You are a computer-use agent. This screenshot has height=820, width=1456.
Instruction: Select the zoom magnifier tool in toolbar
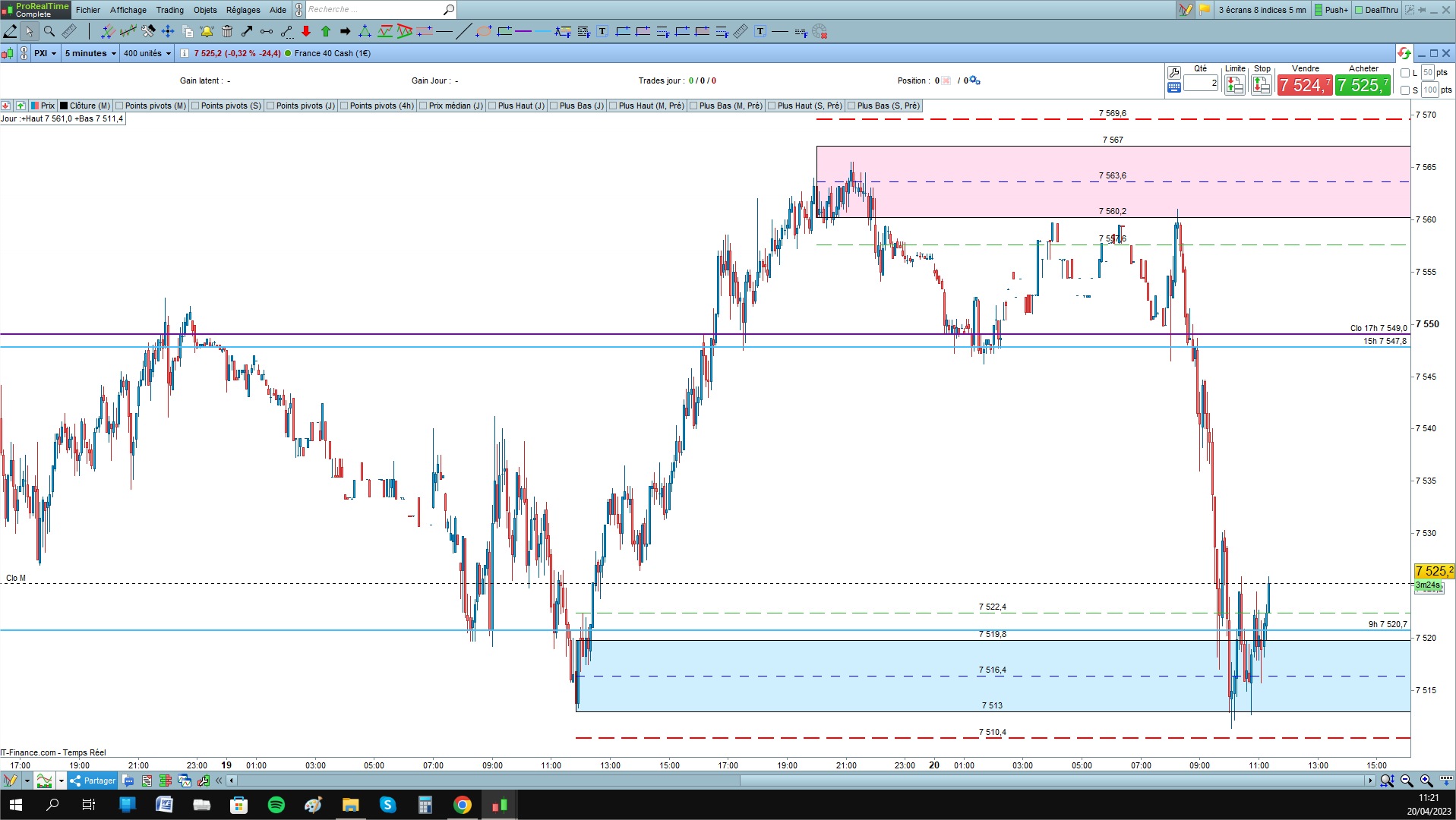(x=49, y=31)
